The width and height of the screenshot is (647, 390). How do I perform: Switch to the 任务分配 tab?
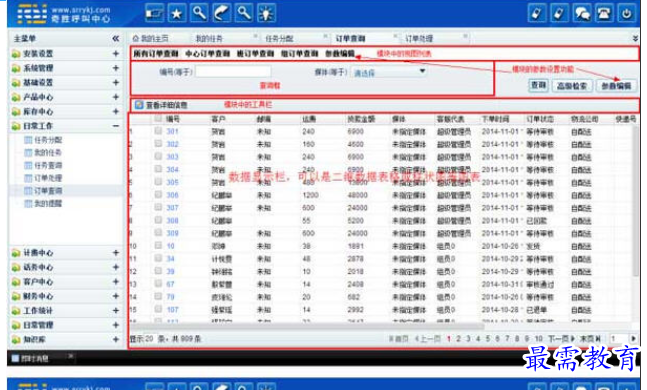[x=279, y=38]
